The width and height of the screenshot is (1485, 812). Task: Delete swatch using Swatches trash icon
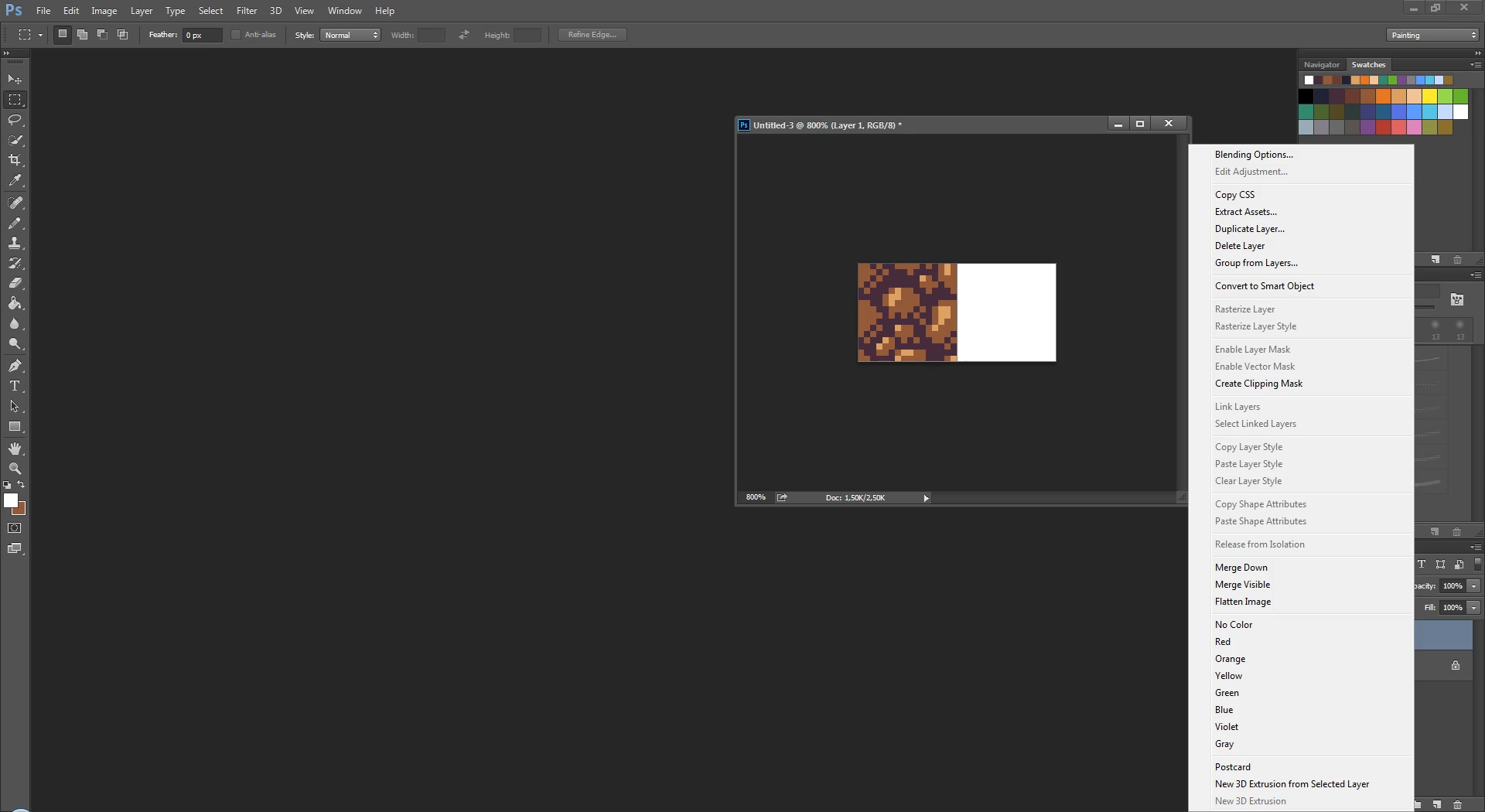tap(1457, 260)
